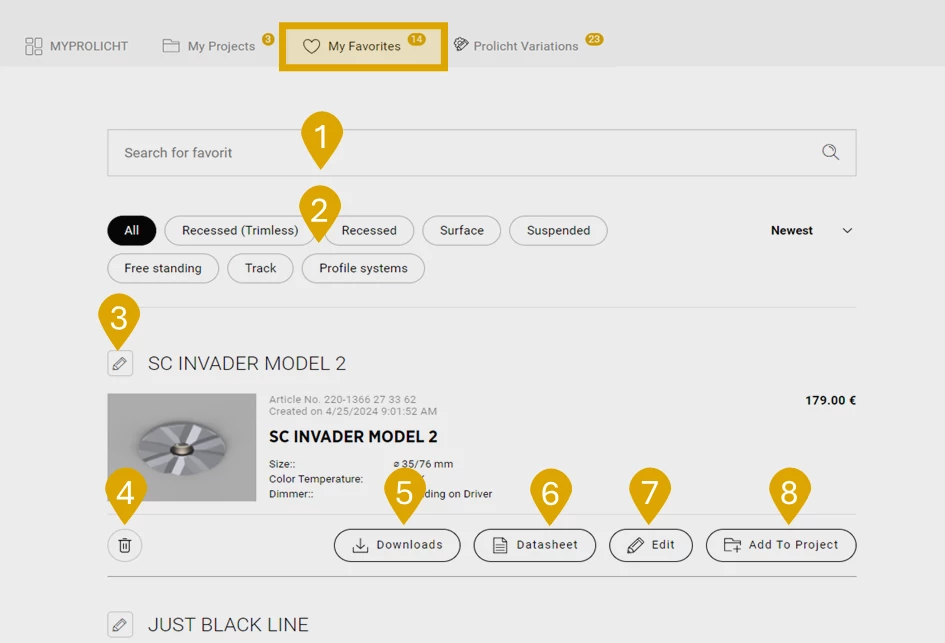The width and height of the screenshot is (945, 643).
Task: Toggle the Recessed (Trimless) filter
Action: point(240,230)
